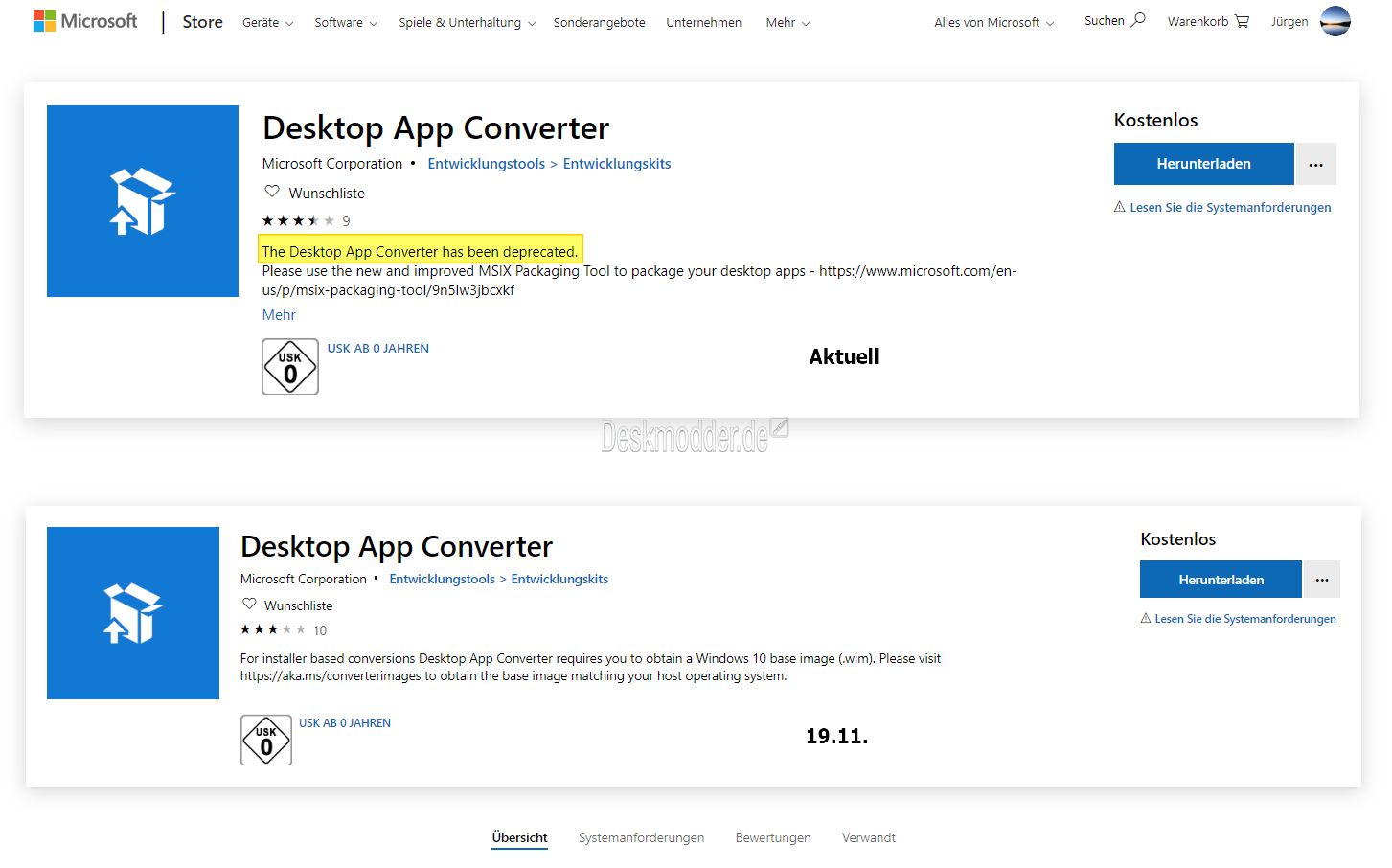Click the USK 0 badge in lower listing
The height and width of the screenshot is (868, 1392).
pyautogui.click(x=266, y=741)
